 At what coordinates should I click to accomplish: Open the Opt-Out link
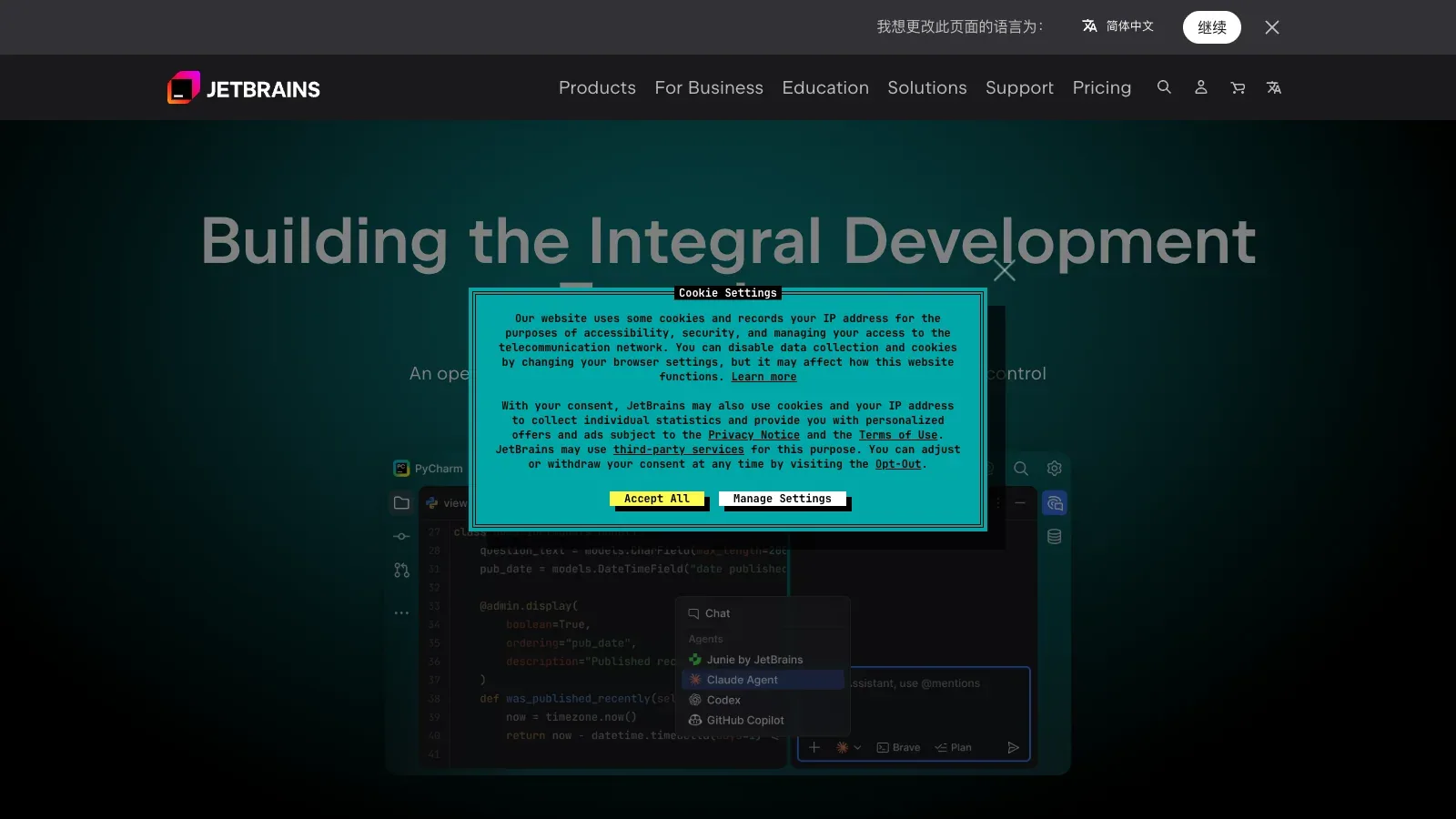point(898,464)
